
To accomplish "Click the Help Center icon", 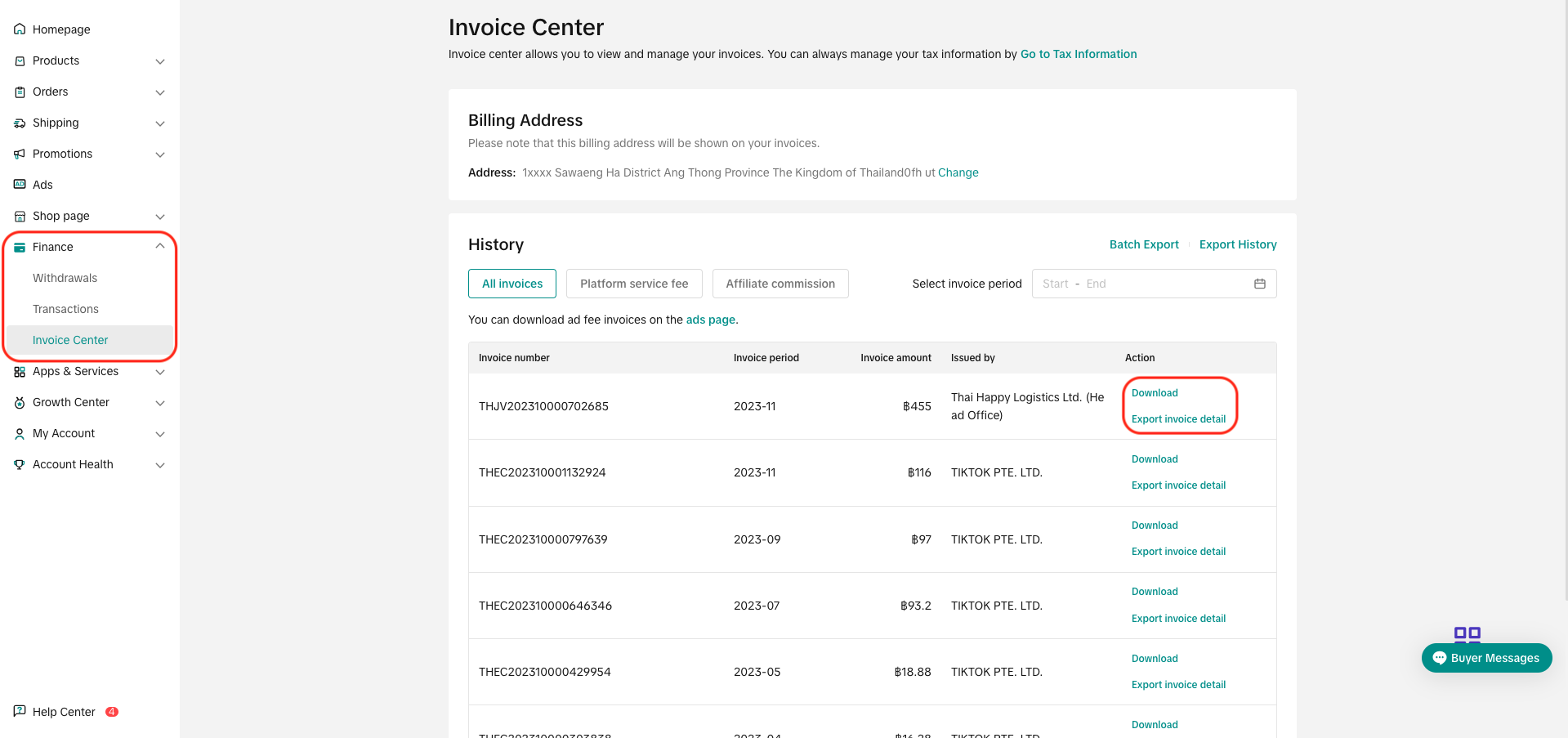I will 20,711.
